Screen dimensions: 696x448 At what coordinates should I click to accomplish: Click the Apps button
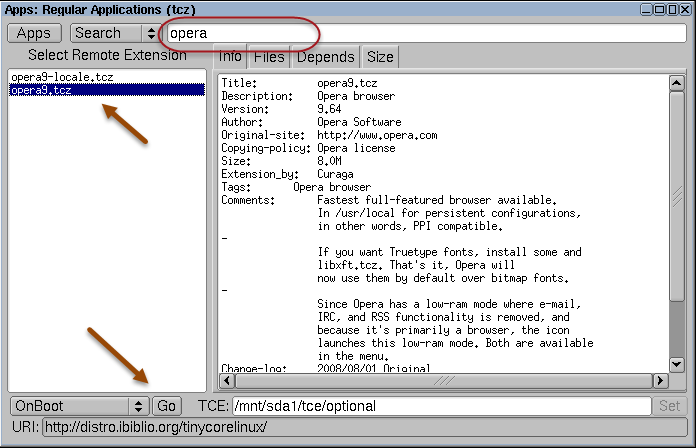click(x=34, y=33)
